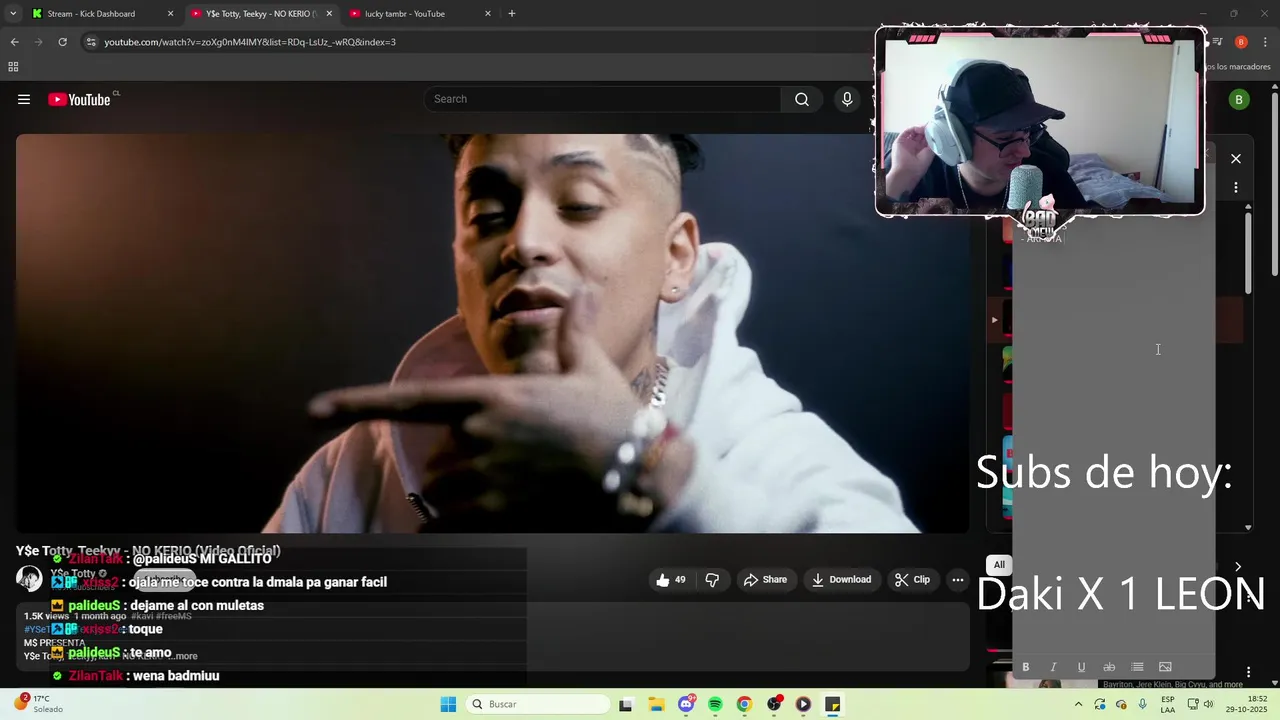Switch to lucky tambr YouTube tab
1280x720 pixels.
(x=421, y=14)
